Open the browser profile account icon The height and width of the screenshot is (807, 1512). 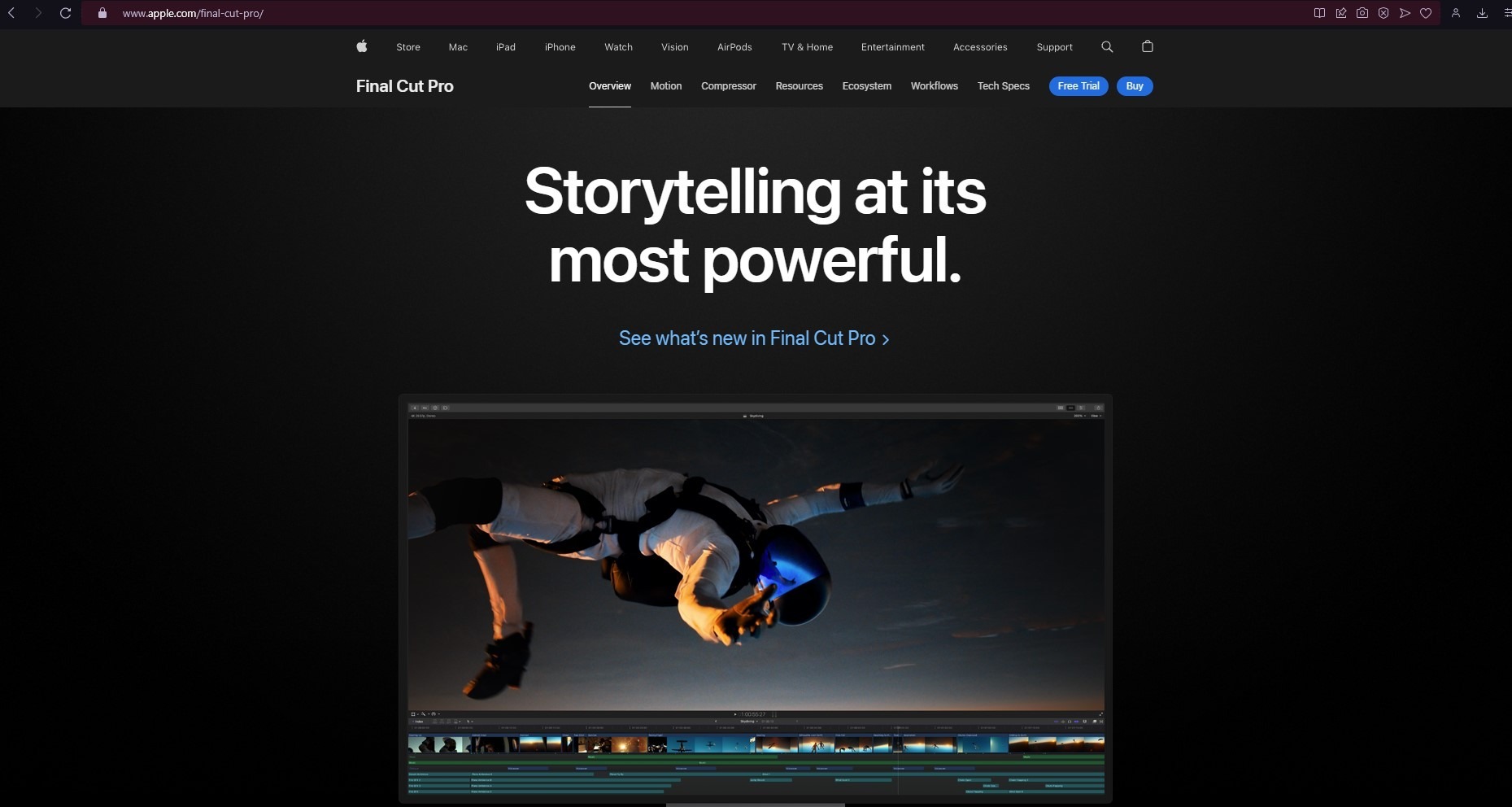click(x=1456, y=13)
